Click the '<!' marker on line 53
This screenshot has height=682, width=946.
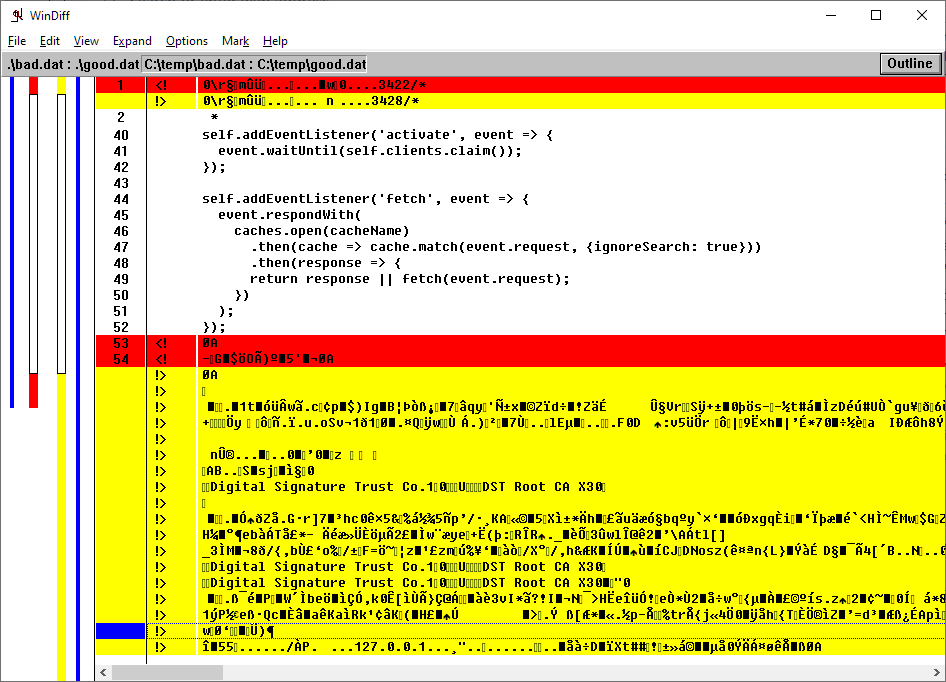[160, 343]
